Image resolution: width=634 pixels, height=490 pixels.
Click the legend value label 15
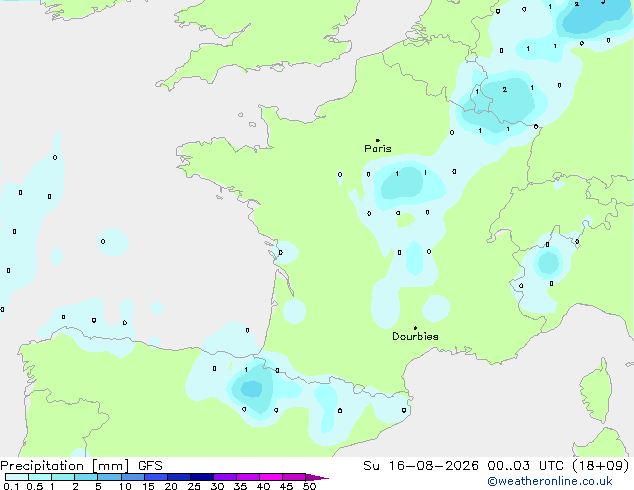click(148, 486)
